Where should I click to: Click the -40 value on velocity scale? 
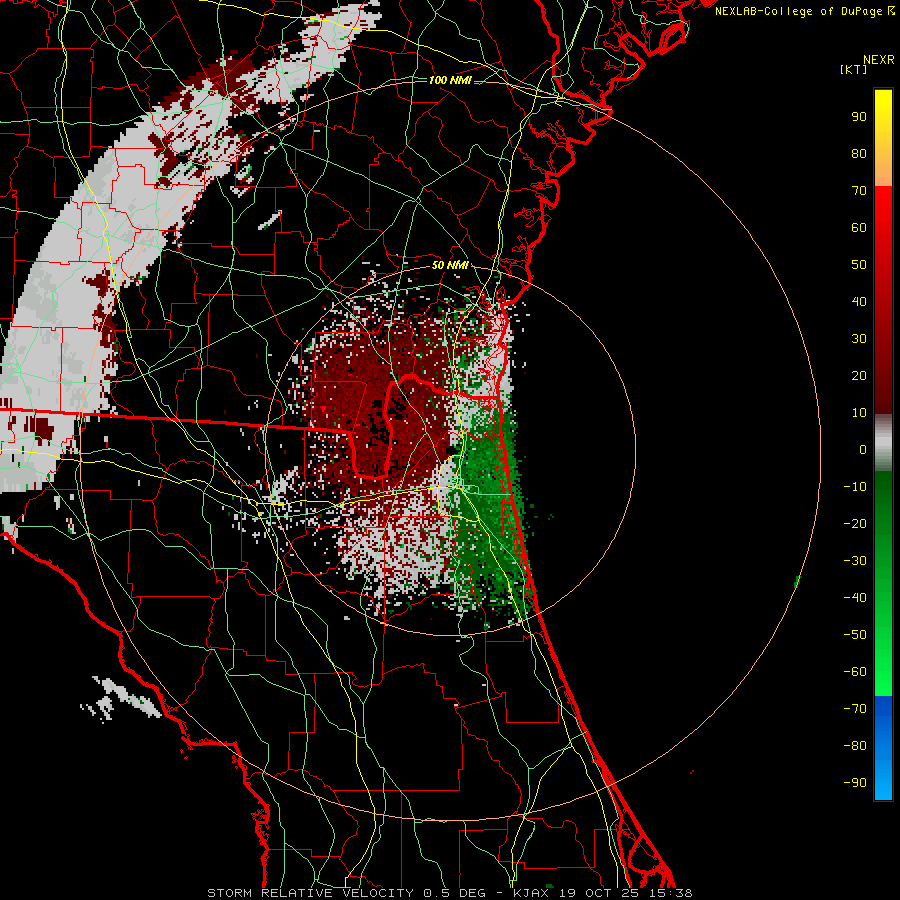855,598
